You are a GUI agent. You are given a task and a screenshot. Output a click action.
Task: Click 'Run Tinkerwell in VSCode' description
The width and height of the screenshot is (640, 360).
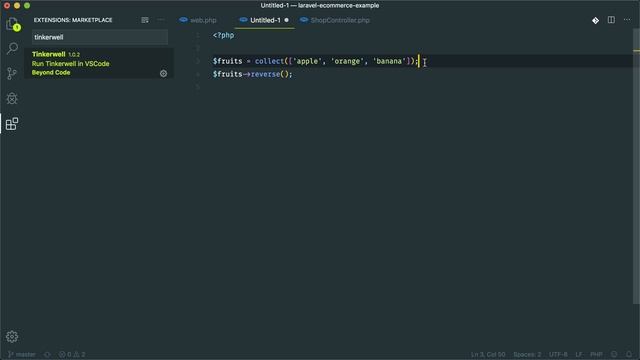(x=71, y=64)
